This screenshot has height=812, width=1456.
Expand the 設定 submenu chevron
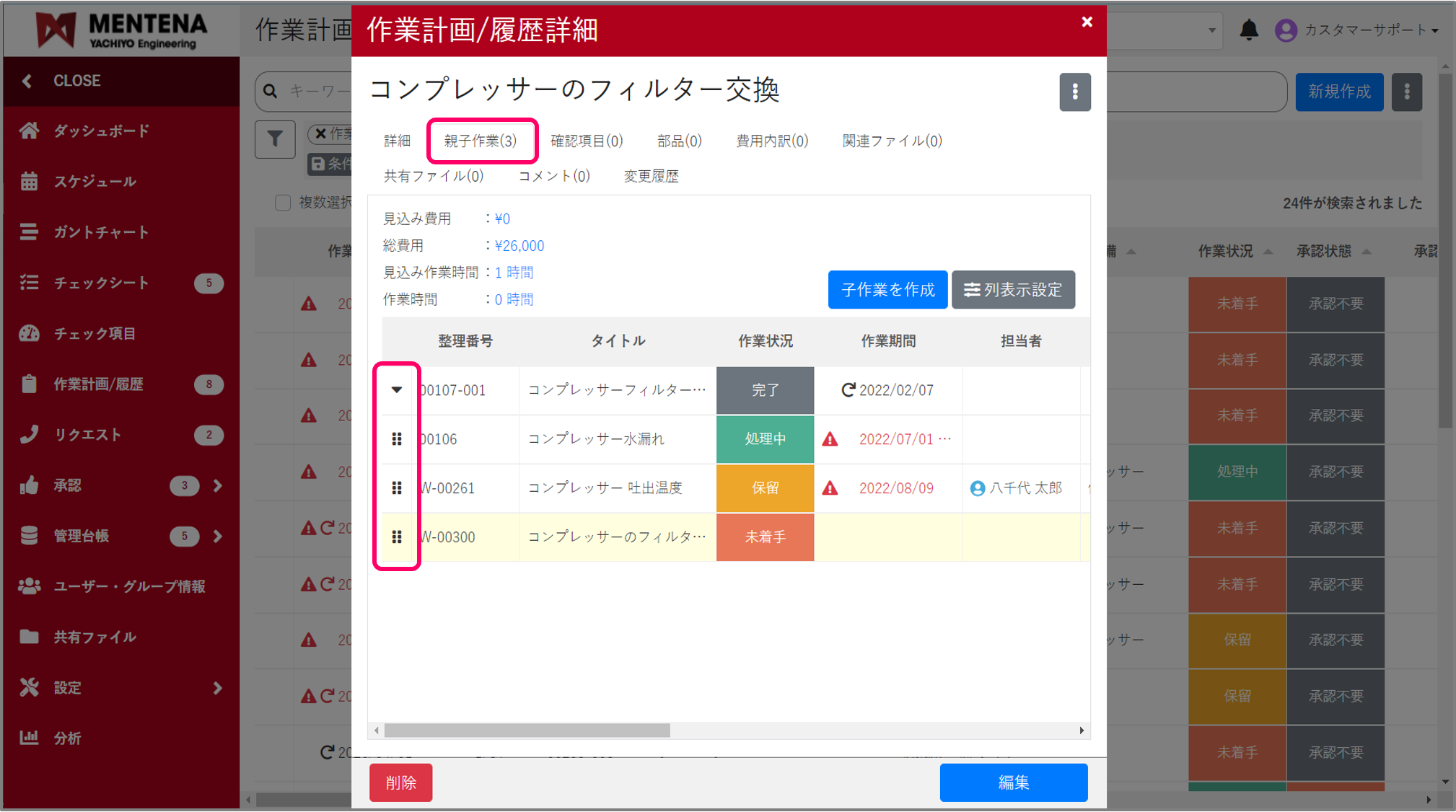click(x=218, y=688)
